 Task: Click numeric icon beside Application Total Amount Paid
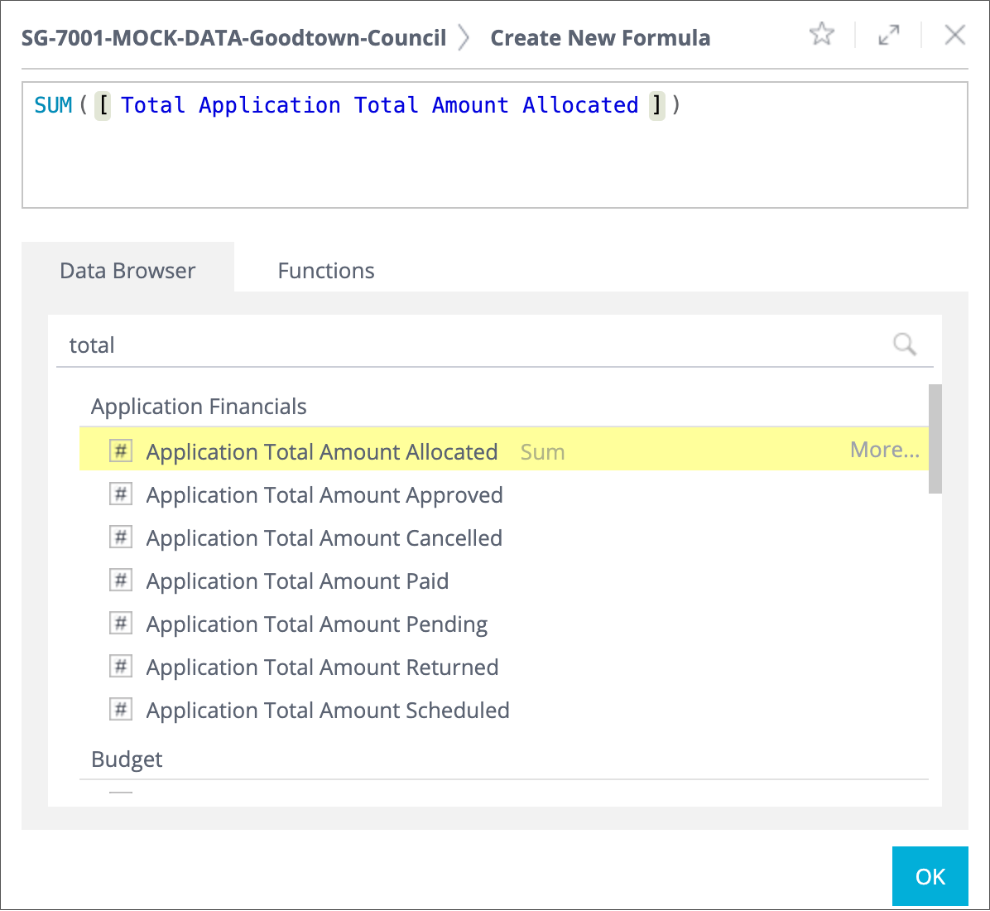point(121,580)
